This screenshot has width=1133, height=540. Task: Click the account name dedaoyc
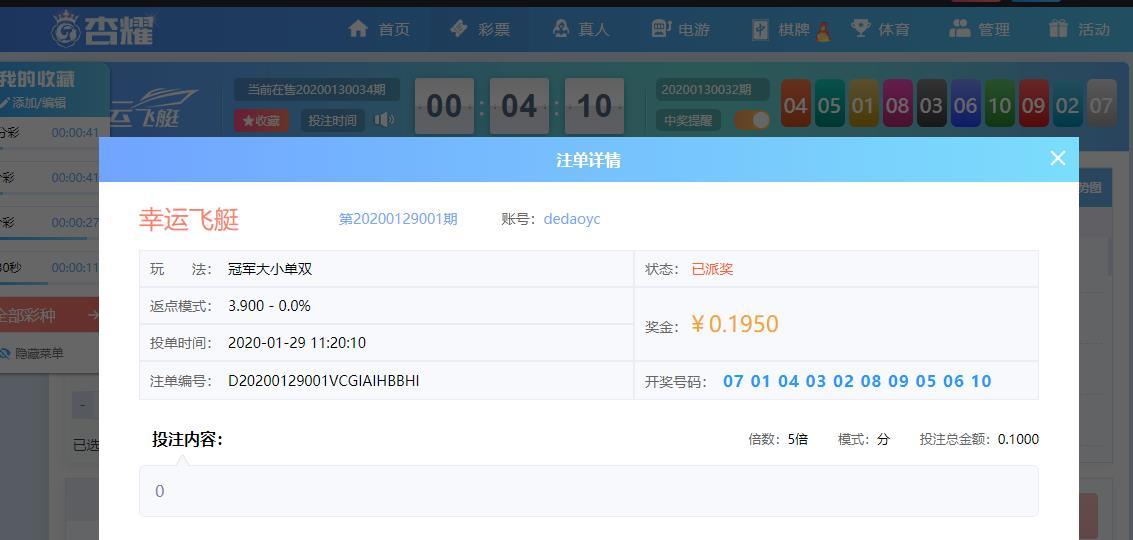pos(572,219)
